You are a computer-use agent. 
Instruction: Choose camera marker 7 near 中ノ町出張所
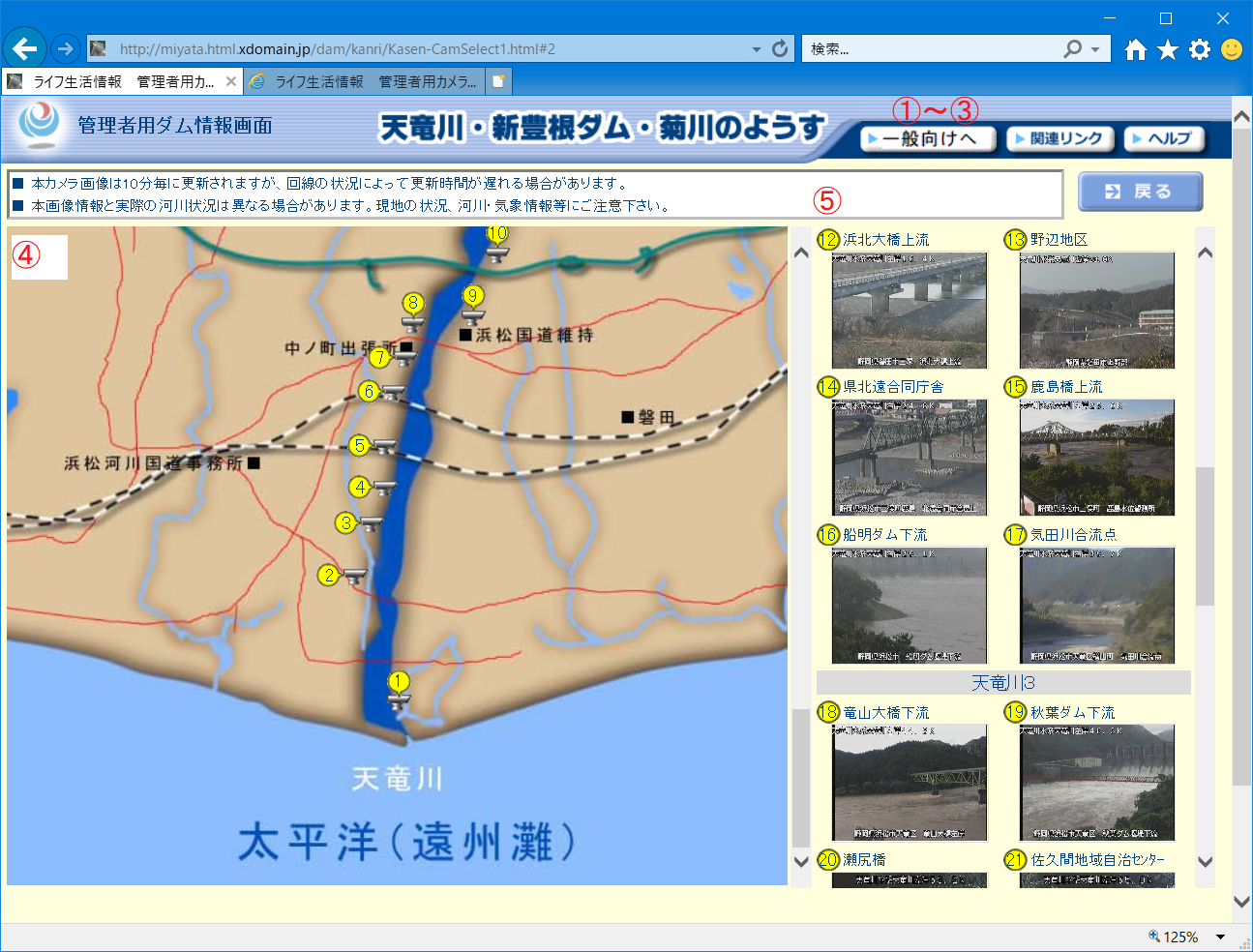(x=380, y=358)
